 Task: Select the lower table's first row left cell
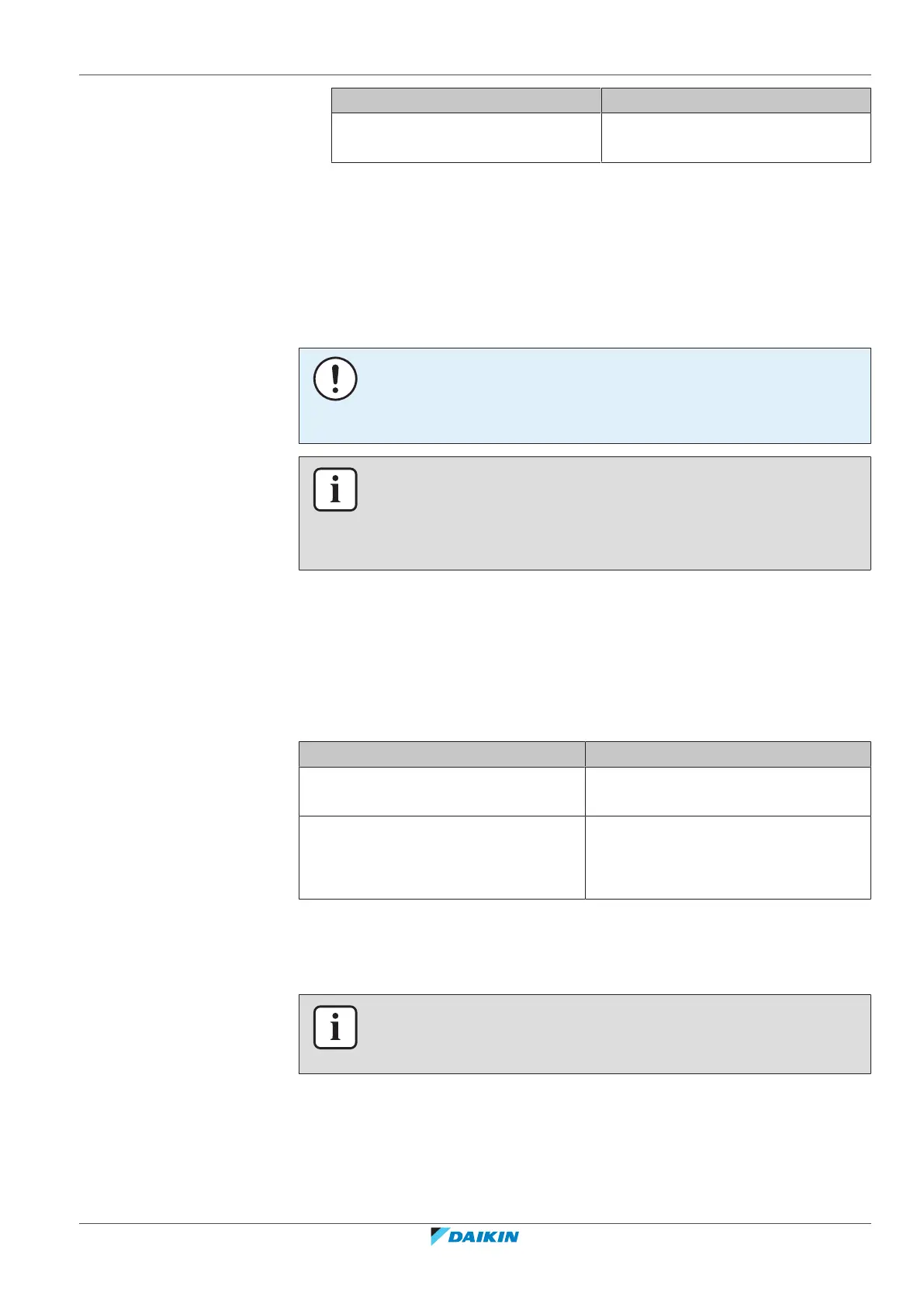(441, 791)
